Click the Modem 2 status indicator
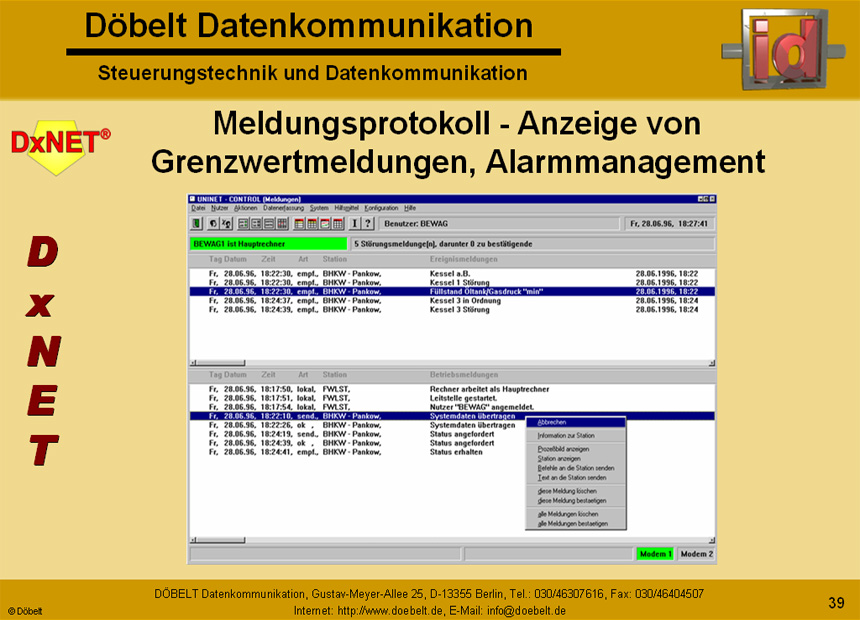Viewport: 860px width, 620px height. click(x=697, y=554)
